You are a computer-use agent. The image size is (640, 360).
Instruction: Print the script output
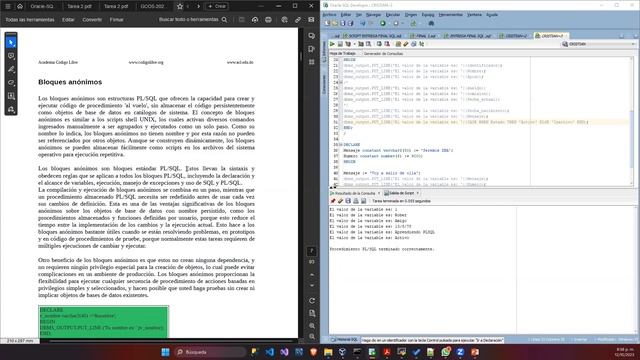356,201
